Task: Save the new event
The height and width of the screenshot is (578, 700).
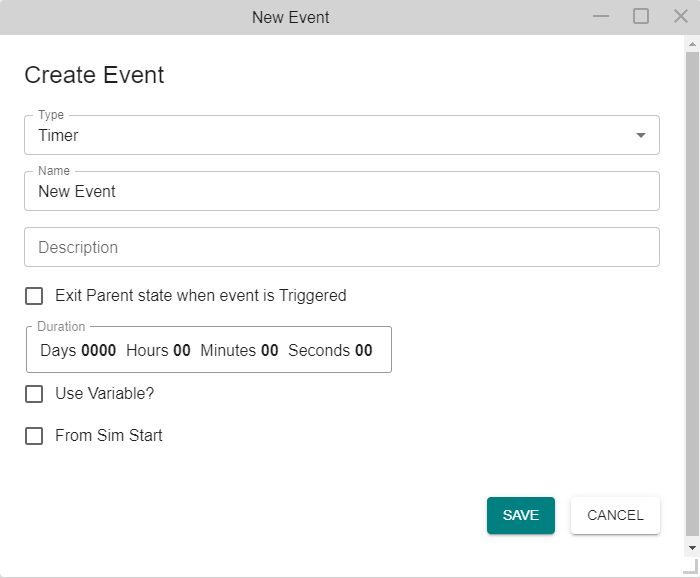Action: click(x=521, y=516)
